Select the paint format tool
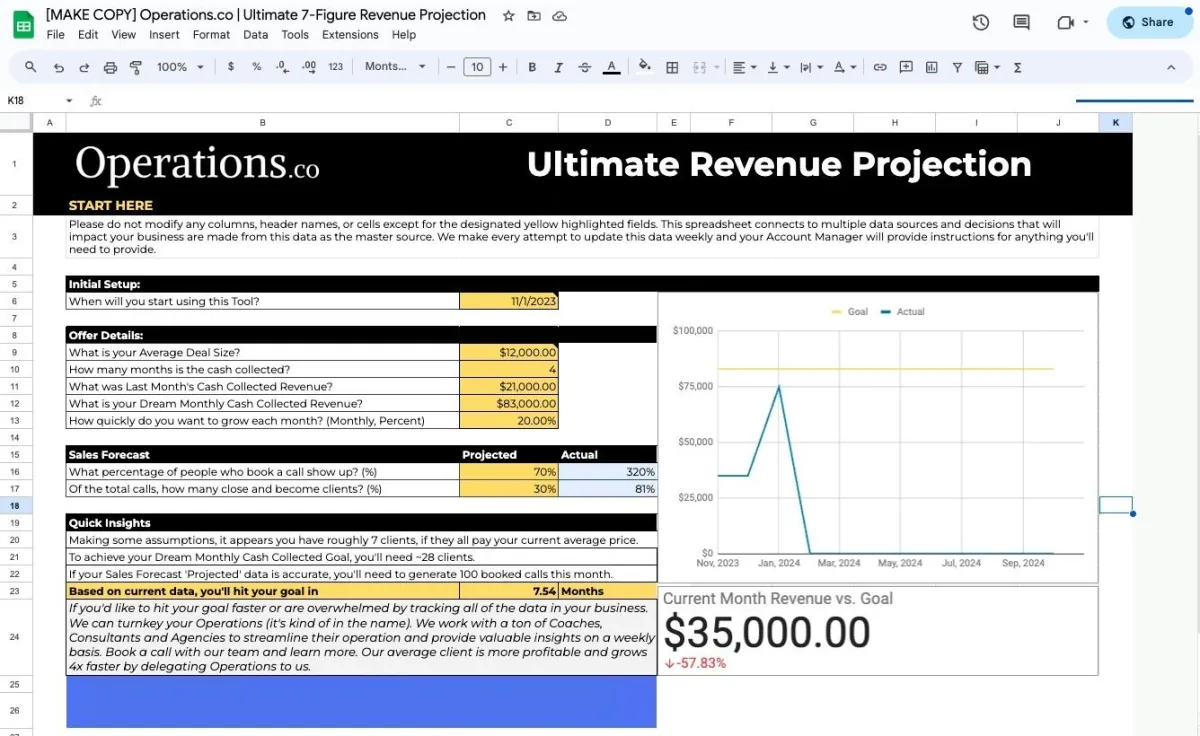This screenshot has width=1200, height=736. pyautogui.click(x=136, y=67)
